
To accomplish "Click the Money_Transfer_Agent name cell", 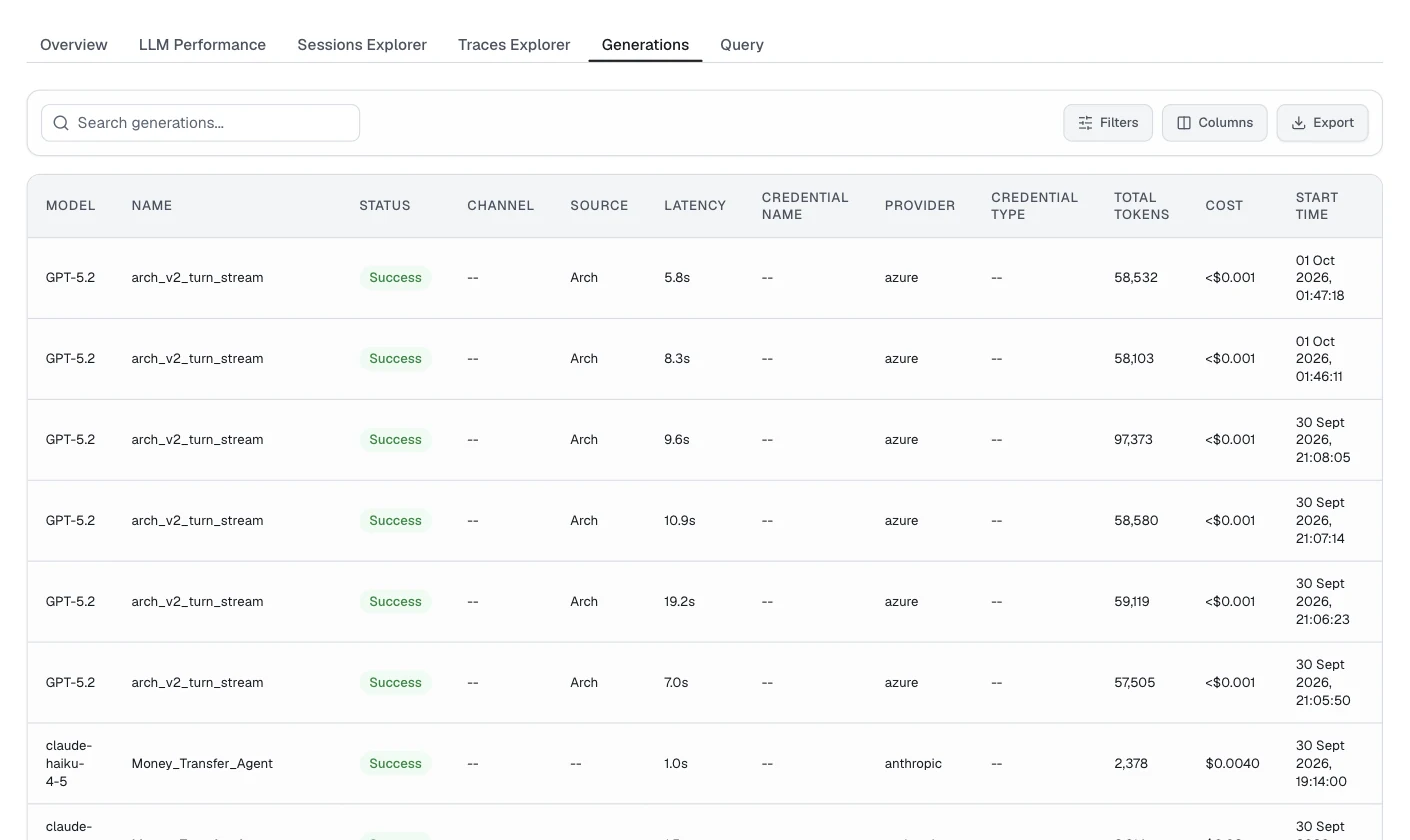I will point(202,764).
